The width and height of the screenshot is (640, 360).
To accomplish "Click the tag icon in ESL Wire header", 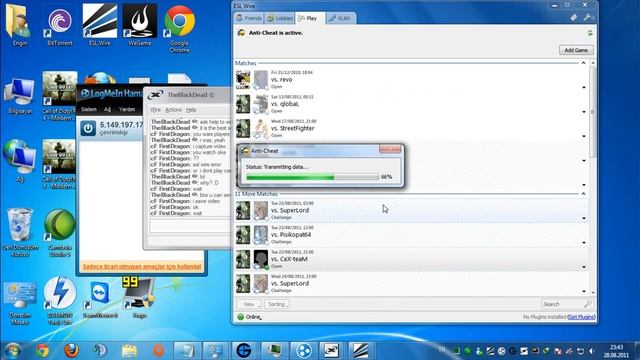I will 573,18.
